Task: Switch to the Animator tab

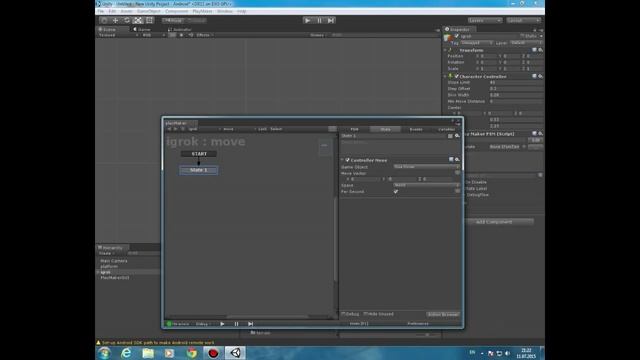Action: pos(180,29)
